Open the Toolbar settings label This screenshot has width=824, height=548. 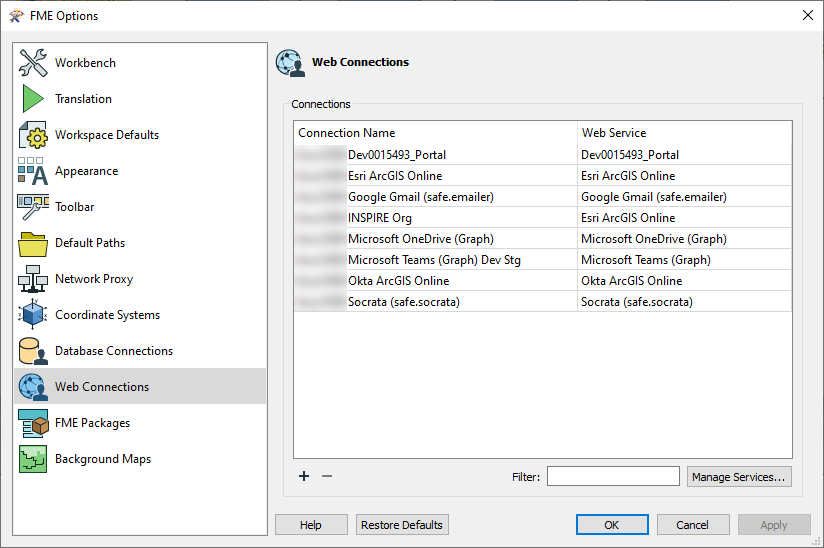(75, 207)
